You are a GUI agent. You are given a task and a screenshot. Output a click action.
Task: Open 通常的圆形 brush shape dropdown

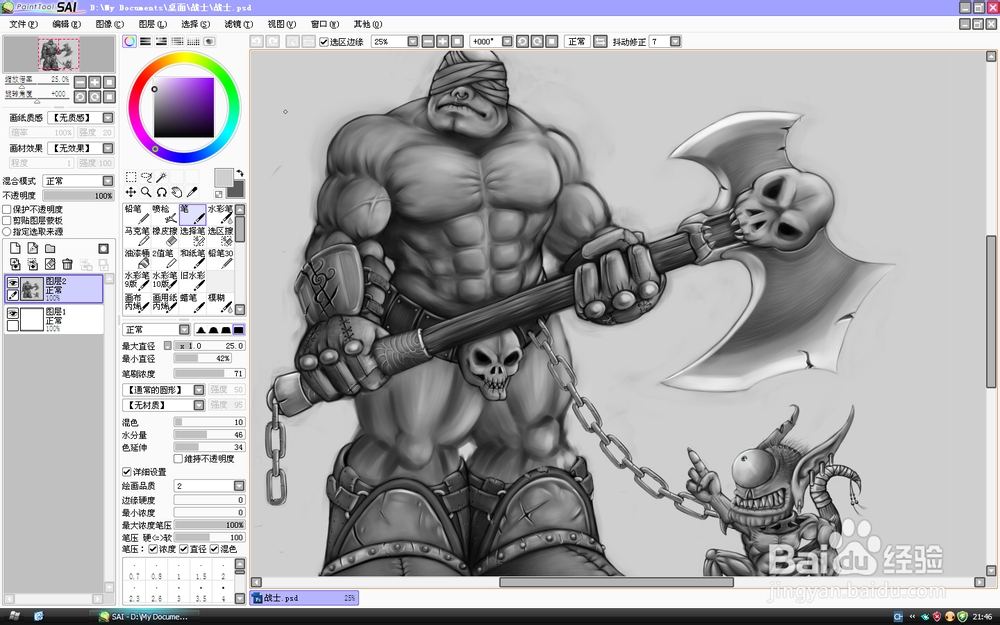199,390
